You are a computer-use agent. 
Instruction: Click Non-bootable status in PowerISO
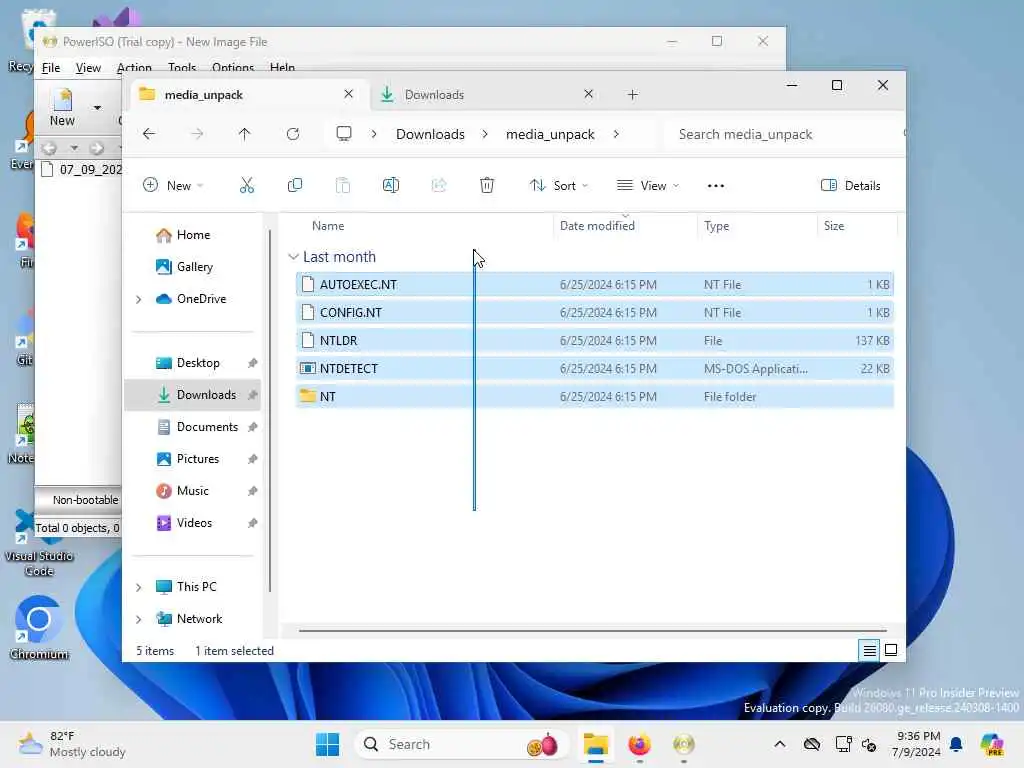pos(85,500)
